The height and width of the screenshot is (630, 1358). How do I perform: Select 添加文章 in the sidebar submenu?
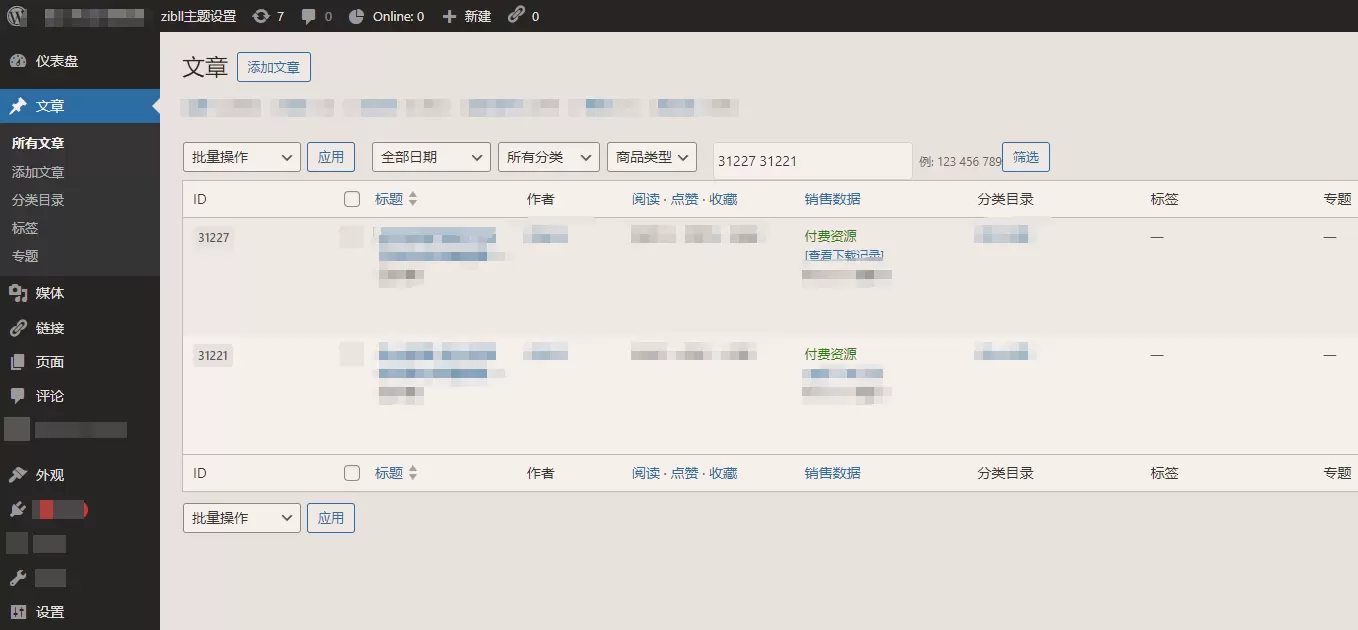[x=38, y=172]
